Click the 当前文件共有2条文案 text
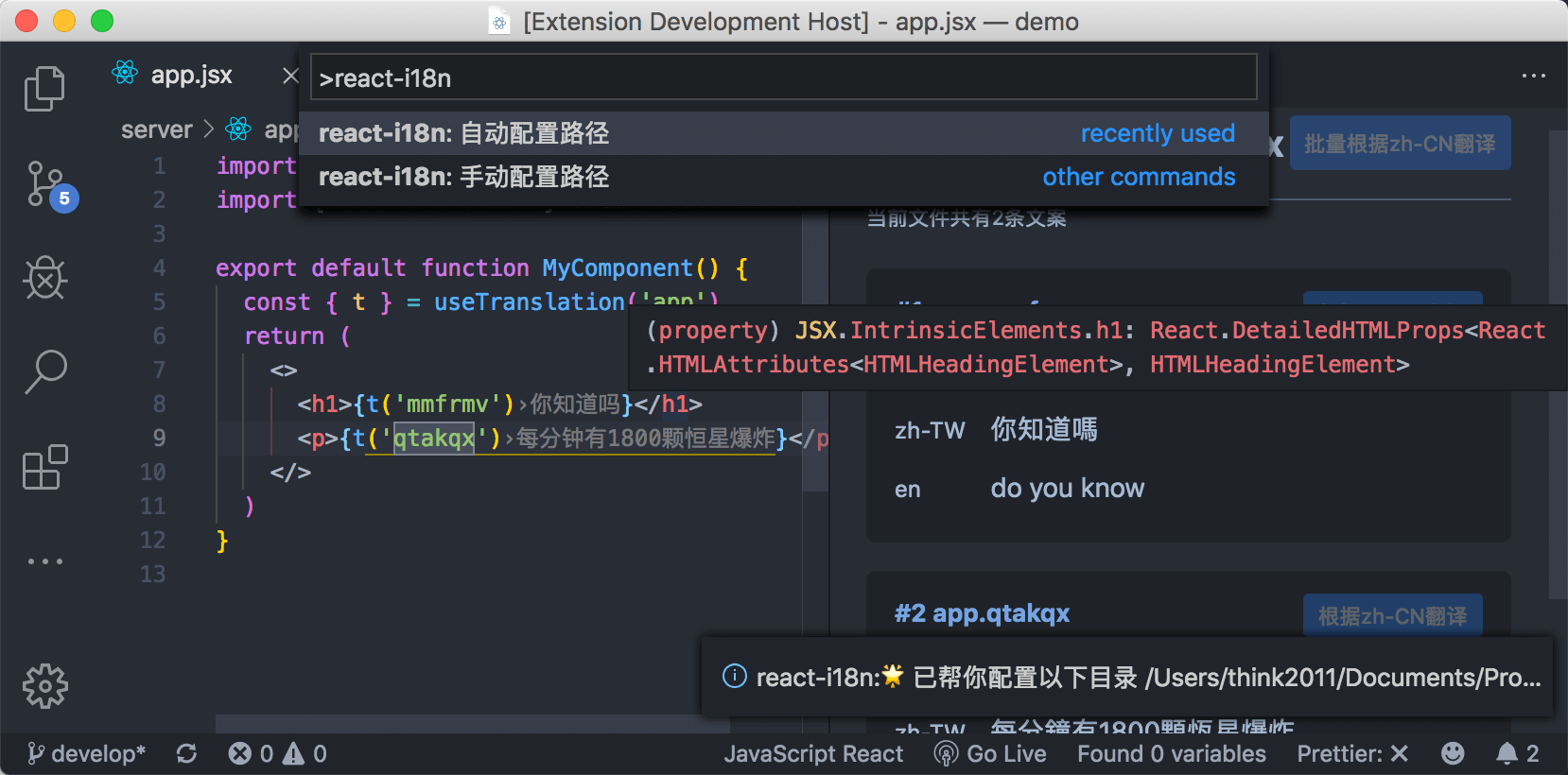 (x=967, y=219)
